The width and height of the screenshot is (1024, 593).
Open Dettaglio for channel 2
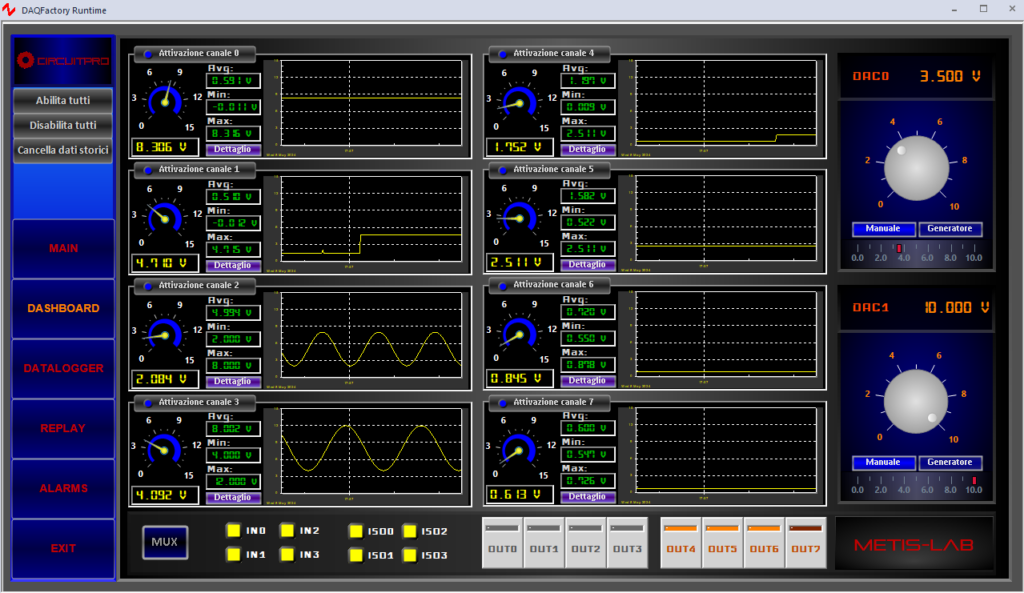coord(233,382)
